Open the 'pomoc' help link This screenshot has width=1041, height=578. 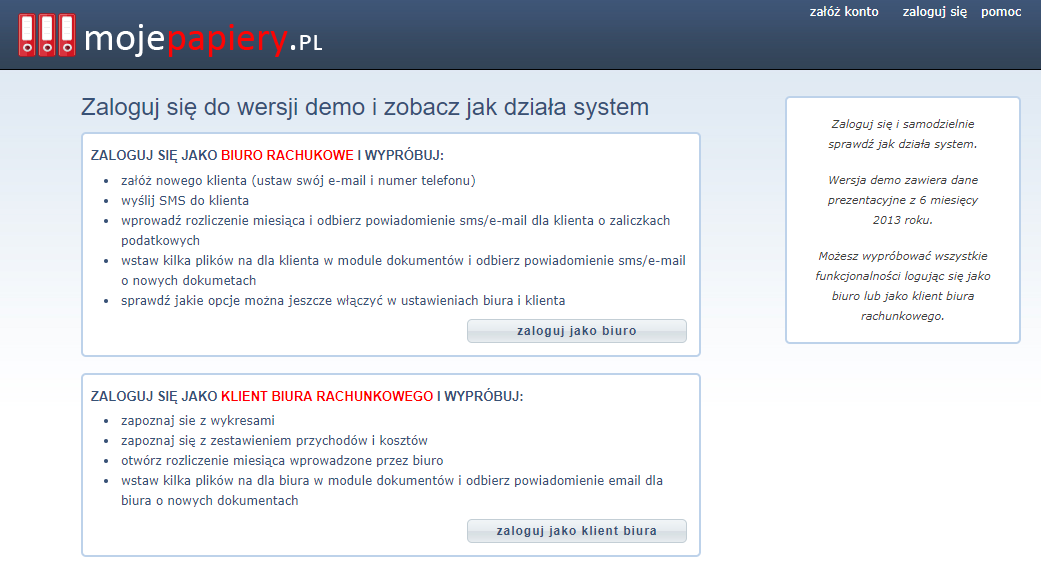click(1001, 12)
